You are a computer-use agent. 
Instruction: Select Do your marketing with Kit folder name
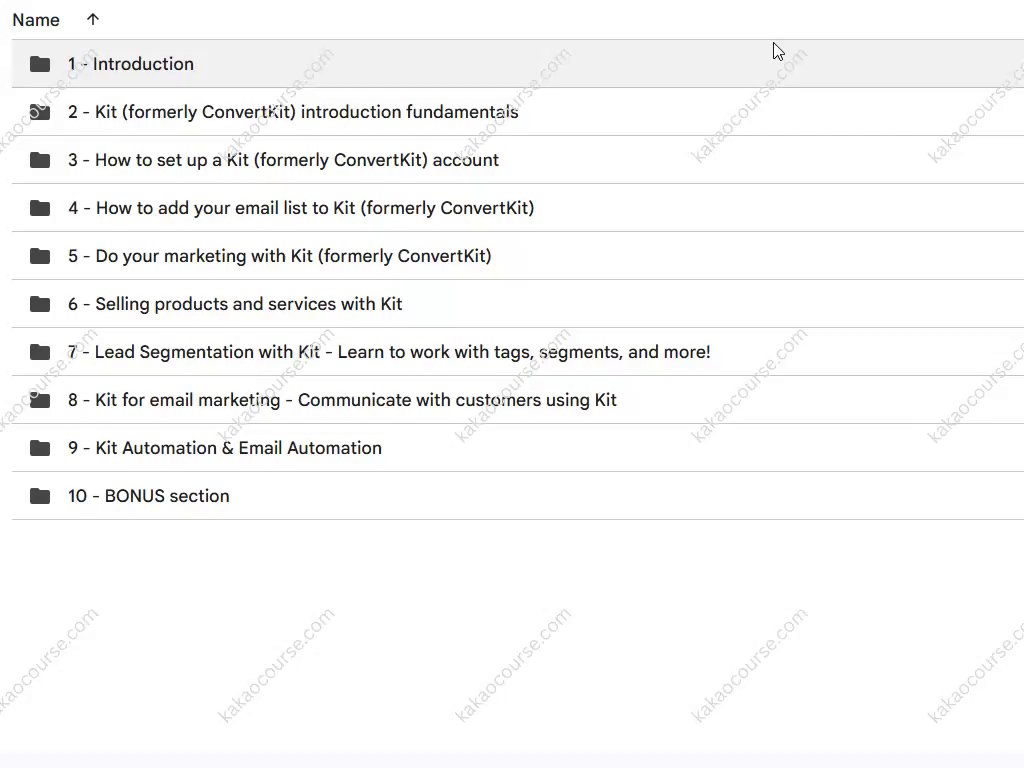click(280, 256)
